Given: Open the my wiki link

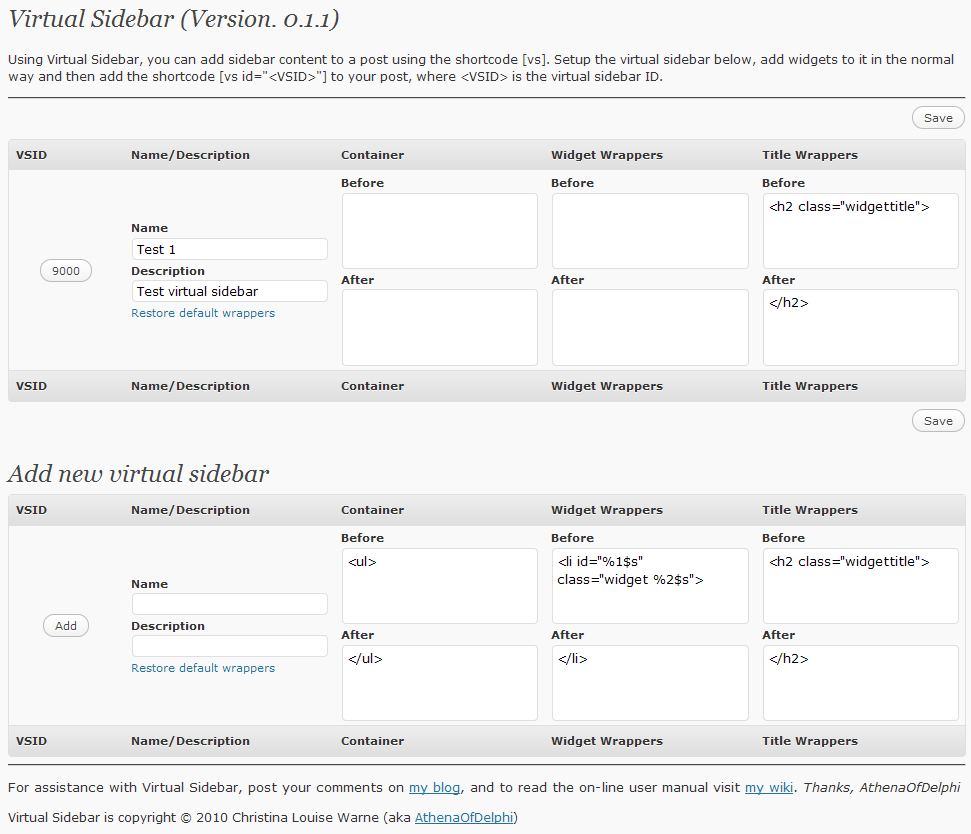Looking at the screenshot, I should (769, 788).
